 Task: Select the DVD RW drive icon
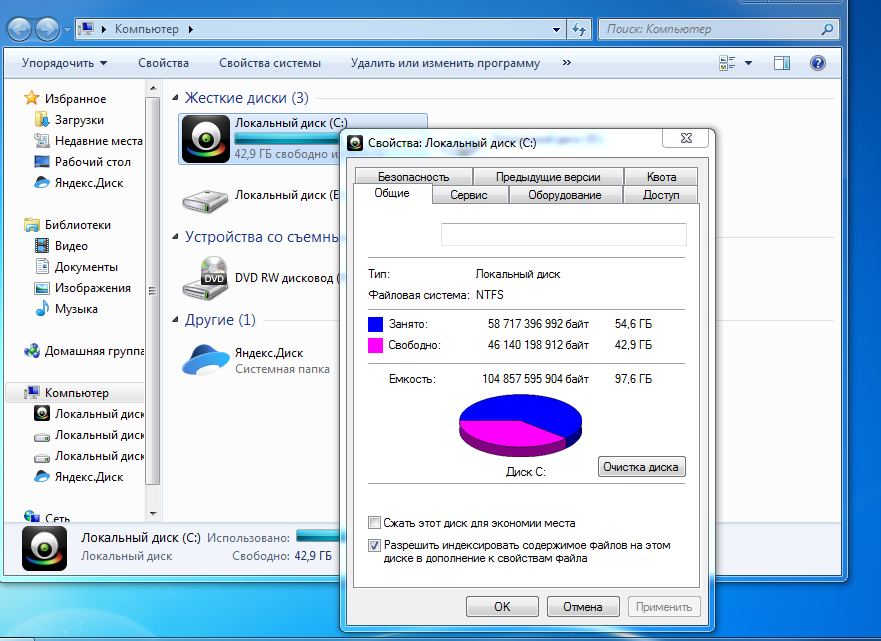click(204, 278)
